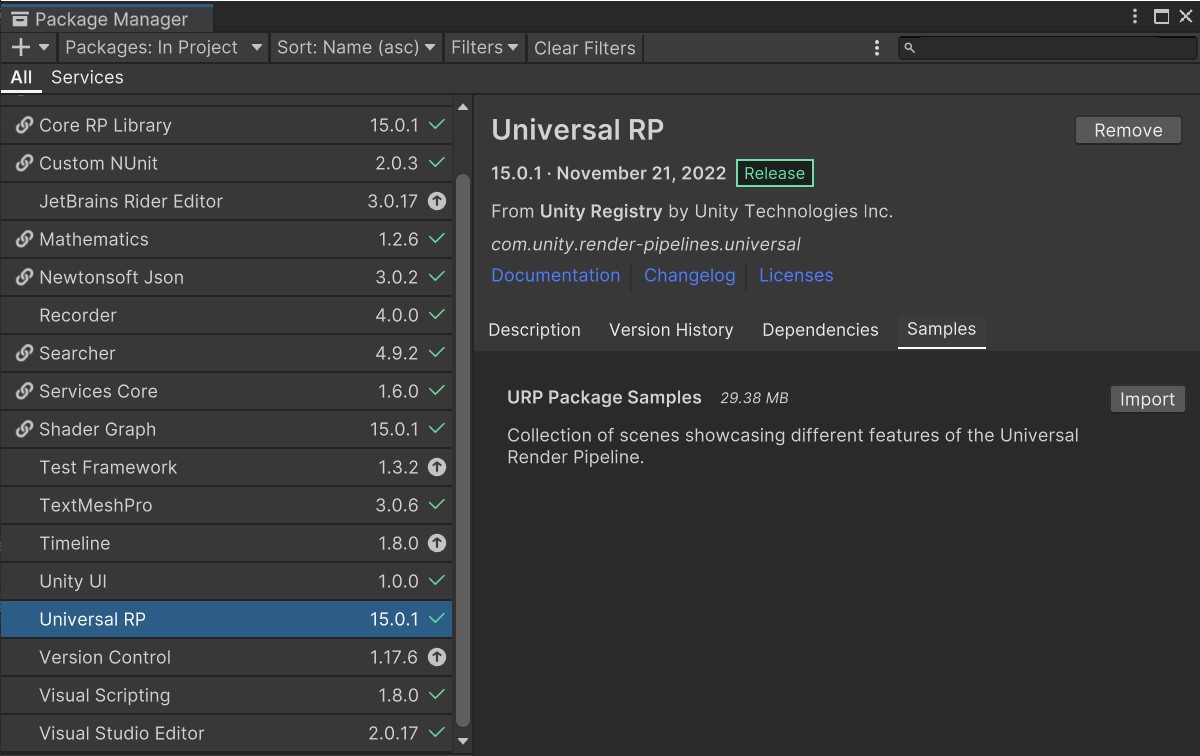Click the magnifier icon in the search field

(908, 47)
